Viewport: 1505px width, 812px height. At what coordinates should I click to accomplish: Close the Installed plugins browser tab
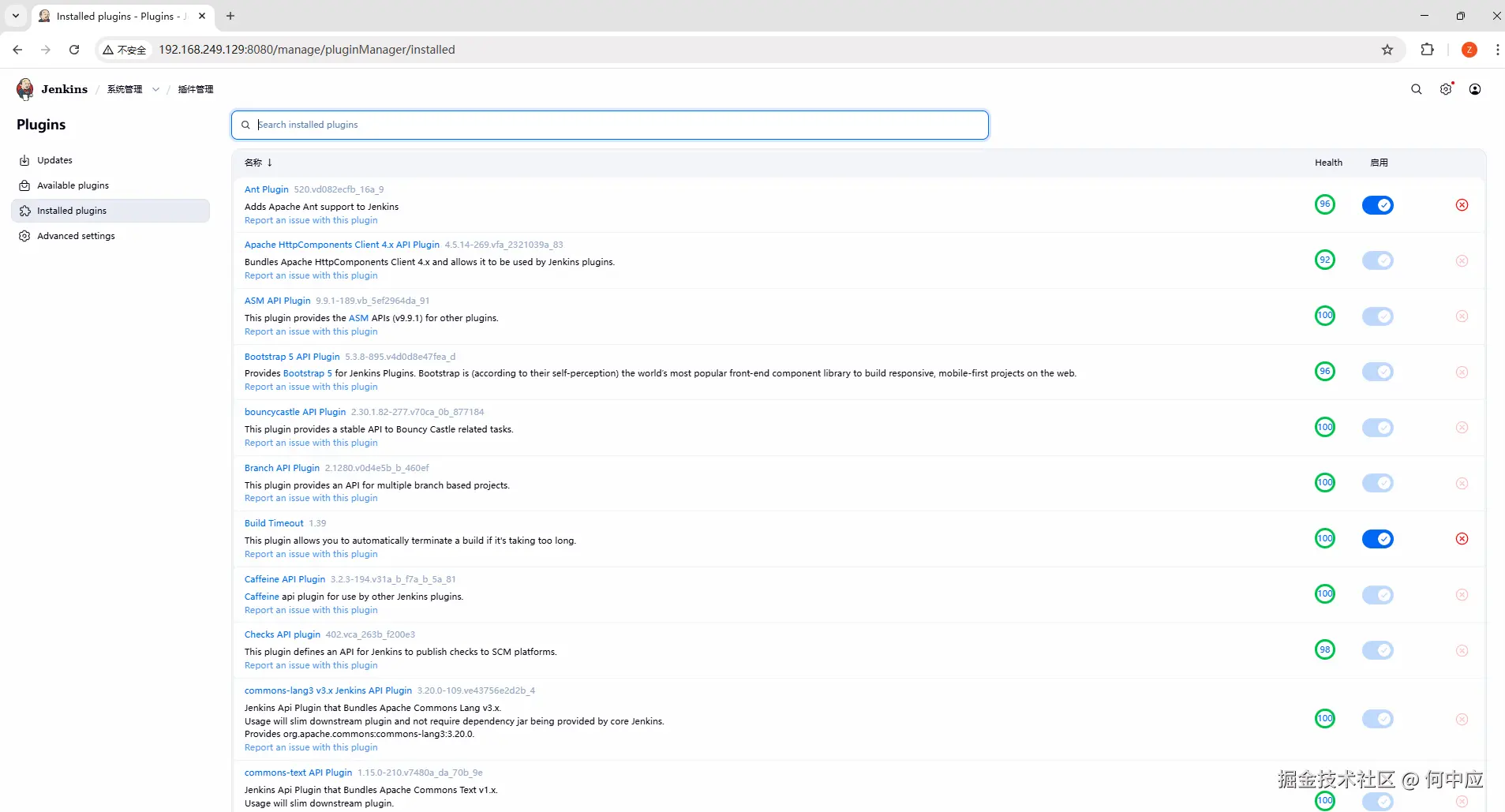[x=202, y=16]
